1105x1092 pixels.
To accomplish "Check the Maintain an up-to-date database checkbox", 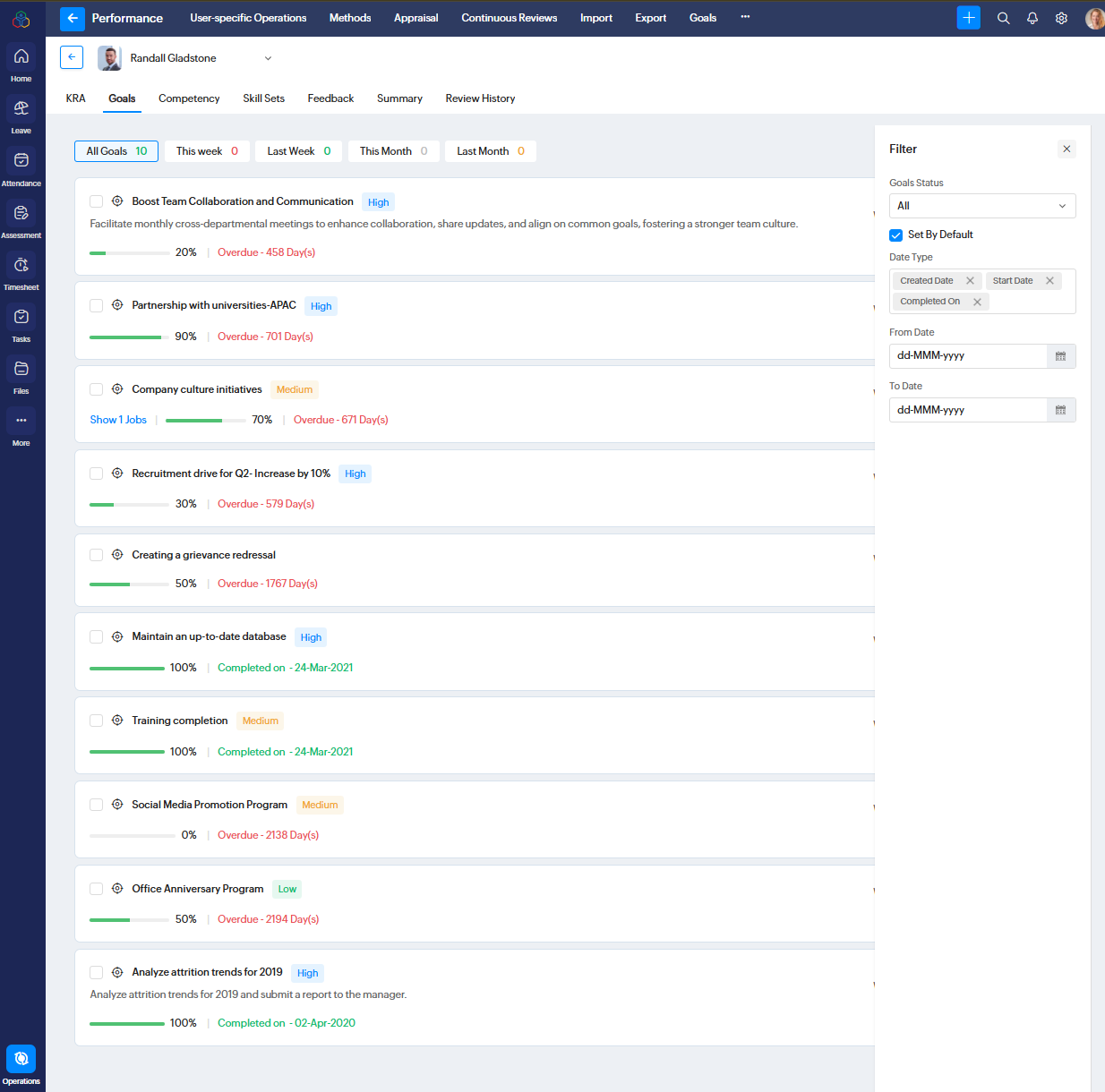I will [96, 636].
